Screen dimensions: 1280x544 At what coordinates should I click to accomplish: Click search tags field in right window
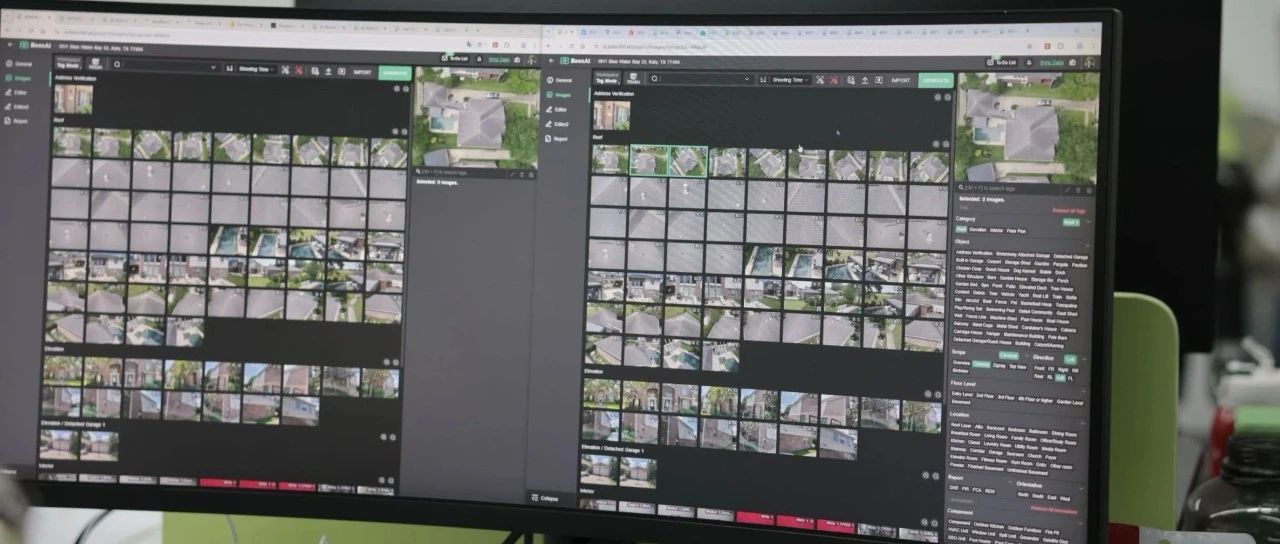(x=1008, y=189)
